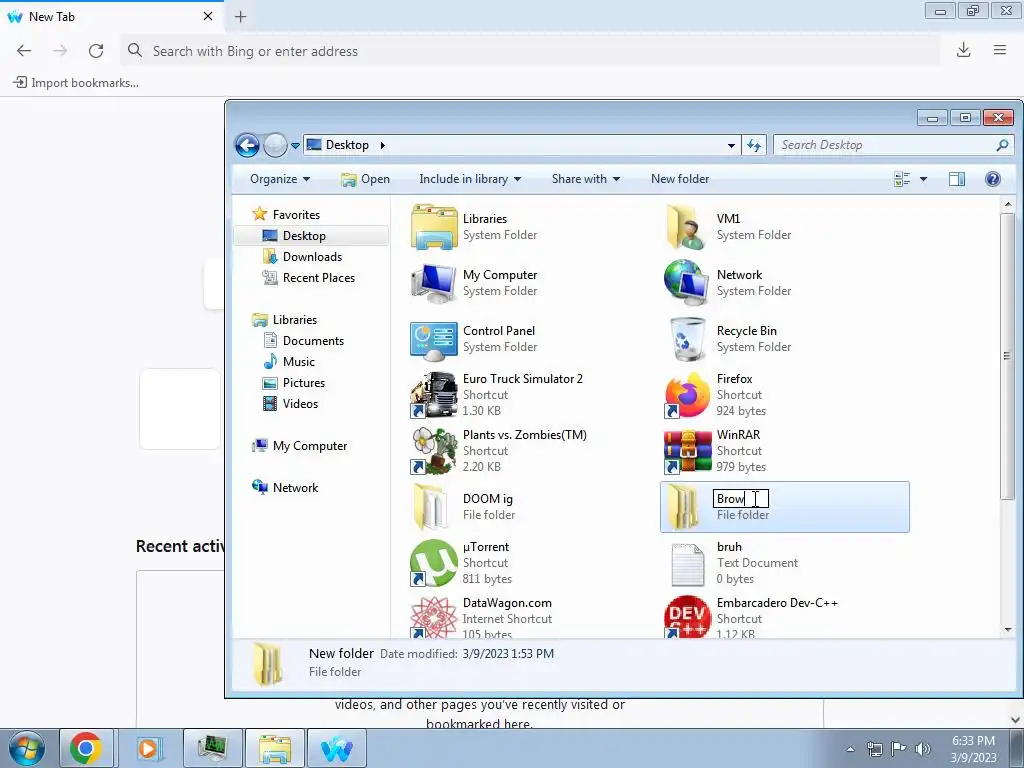Select the bruh text document icon

coord(687,563)
